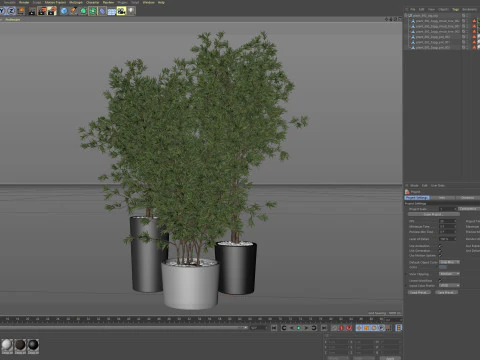Click Apply in Coordinates manager
The width and height of the screenshot is (480, 360).
390,358
